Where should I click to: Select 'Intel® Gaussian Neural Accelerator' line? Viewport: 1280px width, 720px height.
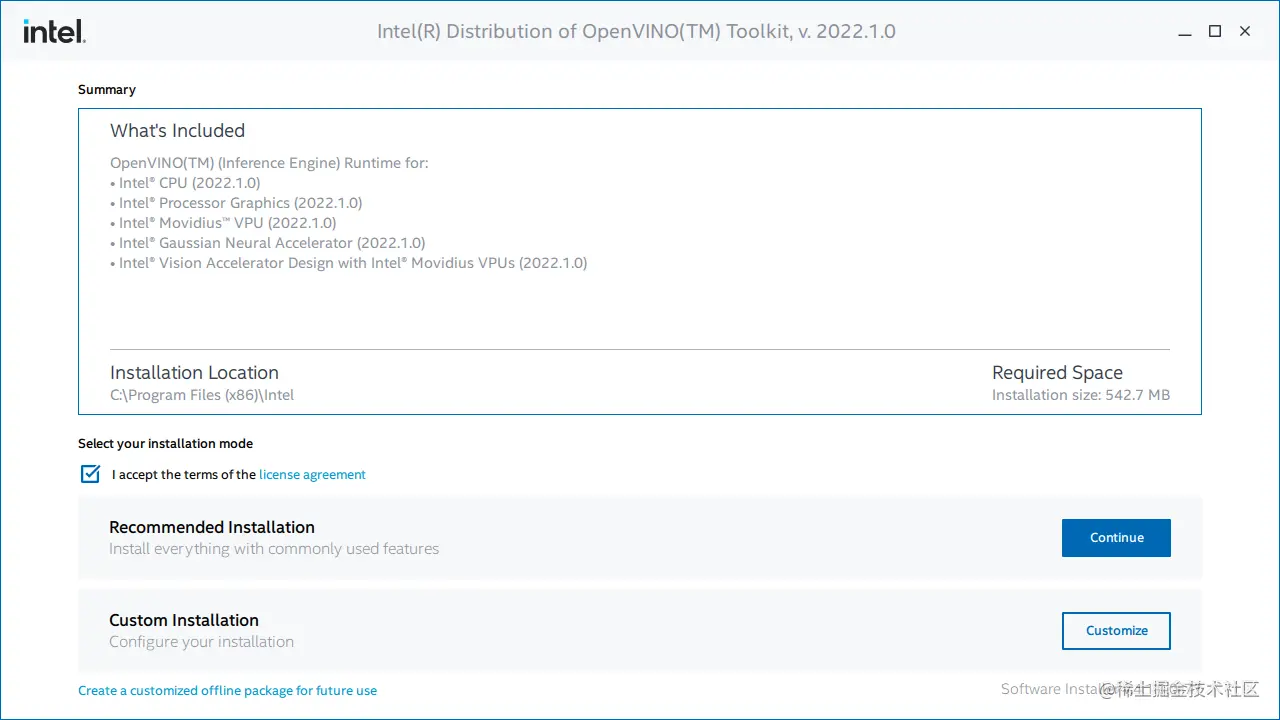(x=268, y=243)
